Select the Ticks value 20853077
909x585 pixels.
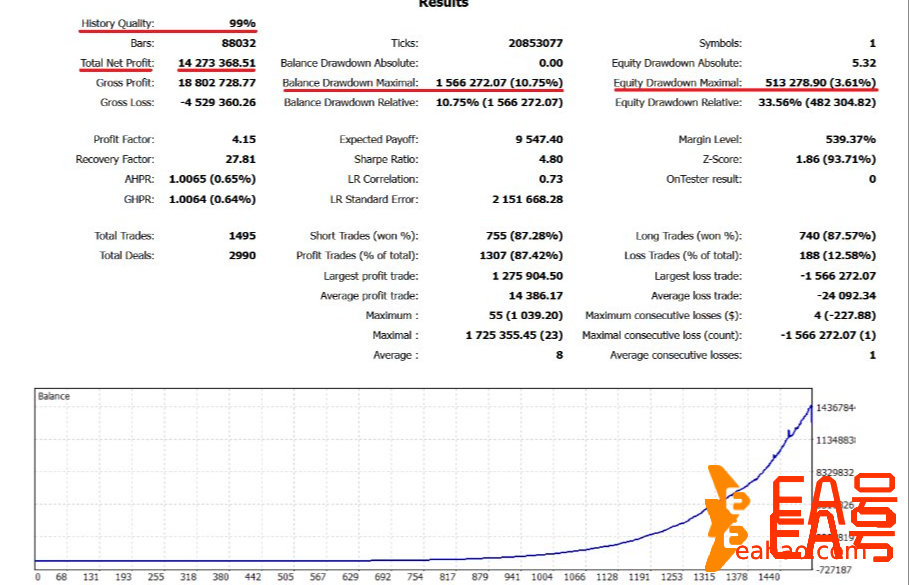tap(535, 43)
